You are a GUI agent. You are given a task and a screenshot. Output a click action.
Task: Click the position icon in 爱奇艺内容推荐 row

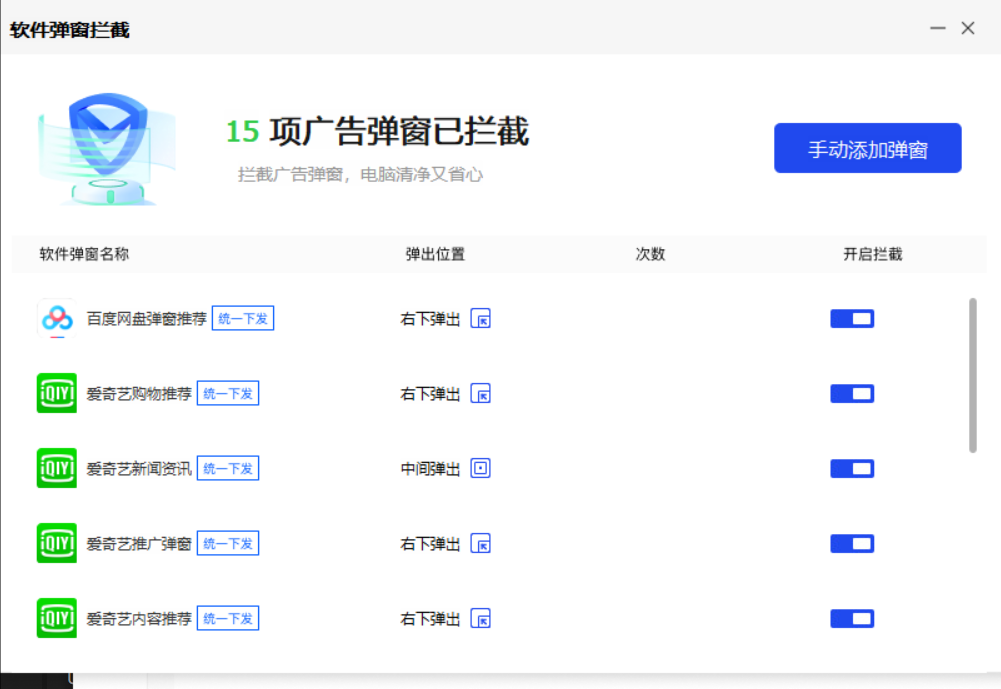tap(481, 618)
